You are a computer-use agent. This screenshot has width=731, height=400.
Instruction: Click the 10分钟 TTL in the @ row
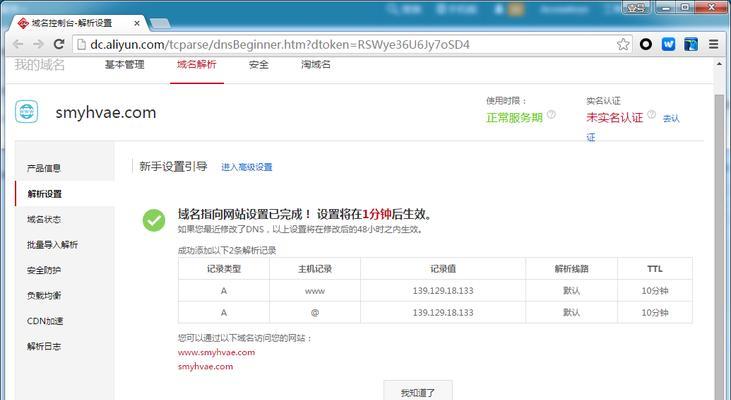[x=655, y=312]
